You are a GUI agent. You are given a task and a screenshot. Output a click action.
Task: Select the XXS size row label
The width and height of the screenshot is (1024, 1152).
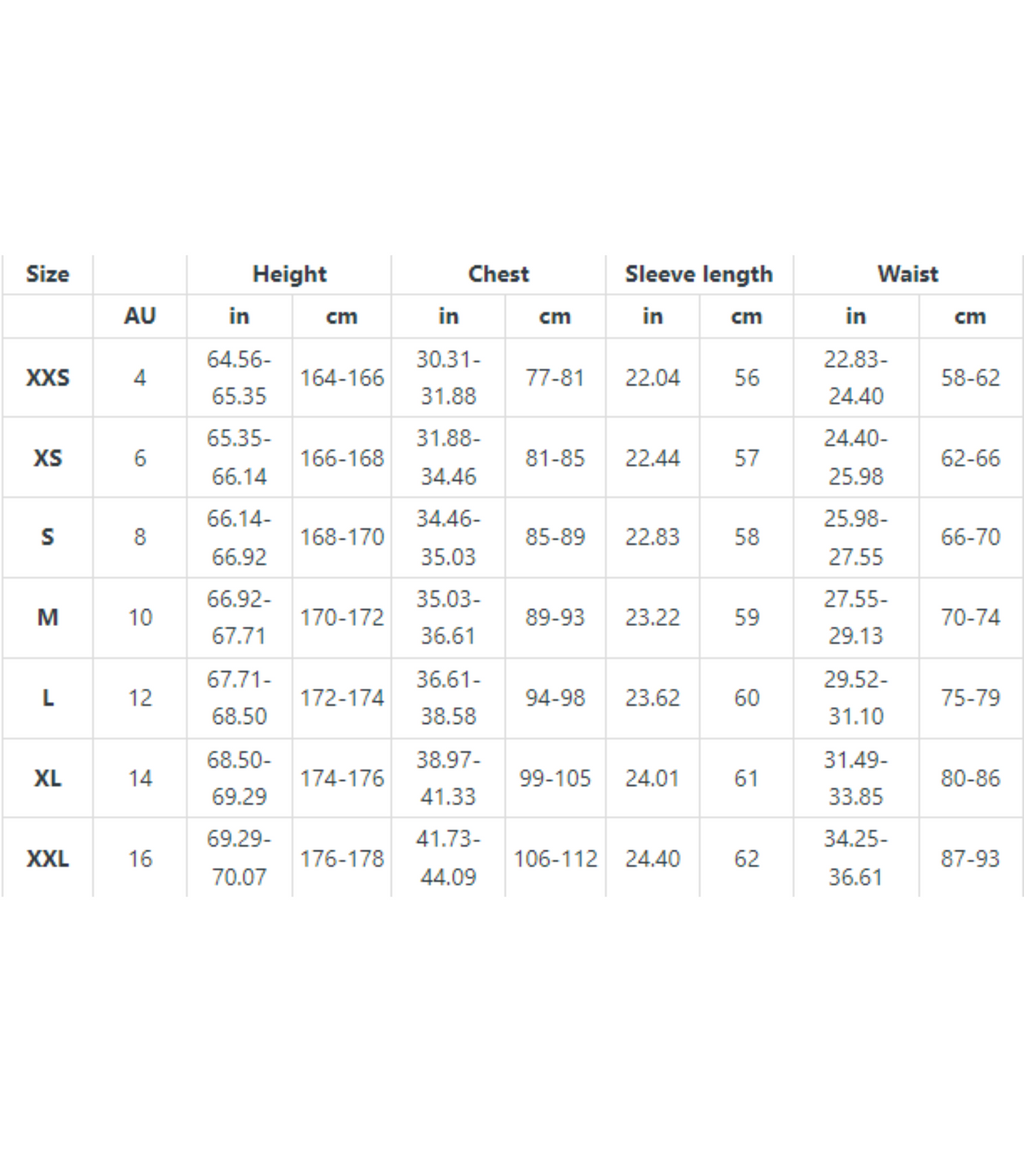pyautogui.click(x=47, y=378)
